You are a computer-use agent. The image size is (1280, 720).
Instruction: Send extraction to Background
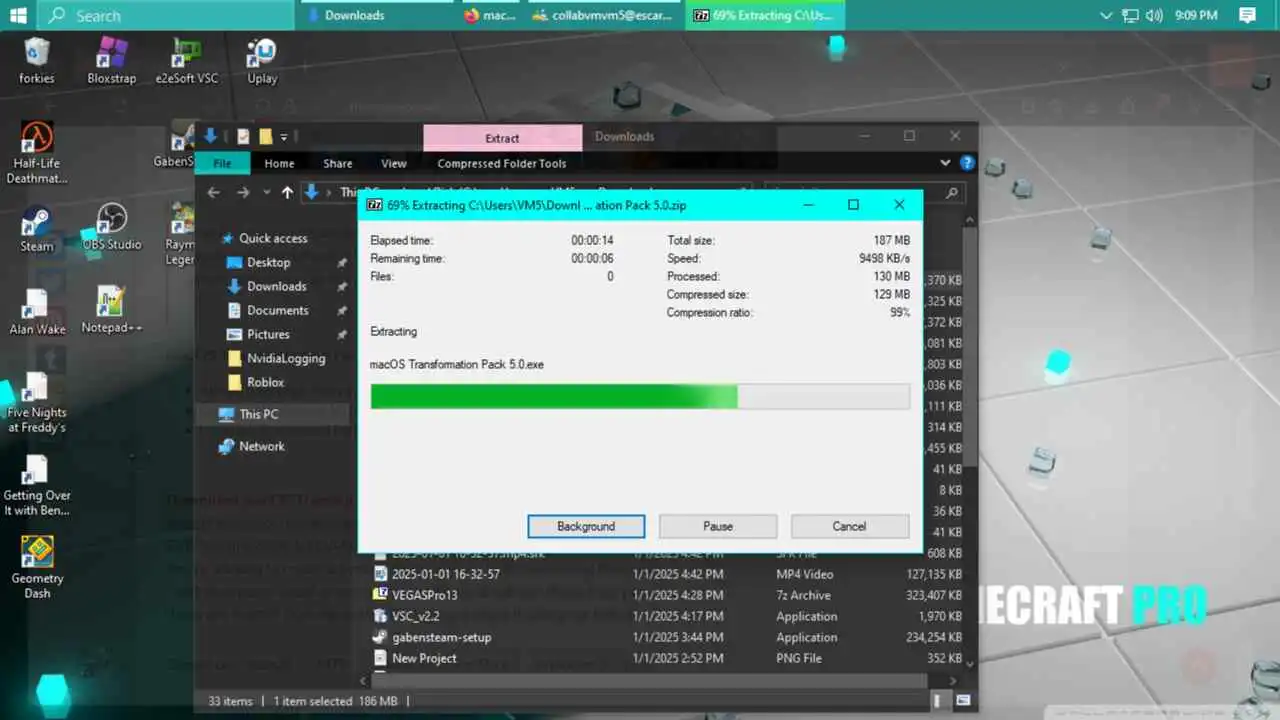coord(586,526)
